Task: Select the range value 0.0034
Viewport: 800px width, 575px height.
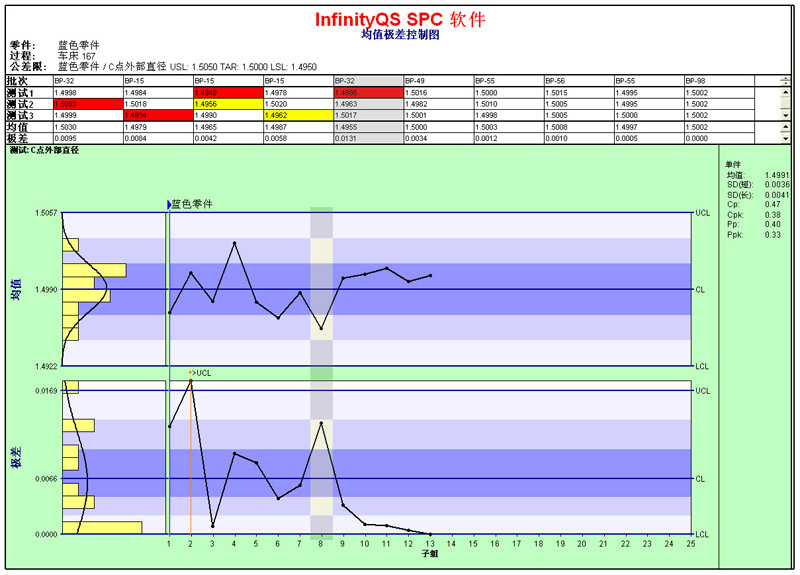Action: click(439, 138)
